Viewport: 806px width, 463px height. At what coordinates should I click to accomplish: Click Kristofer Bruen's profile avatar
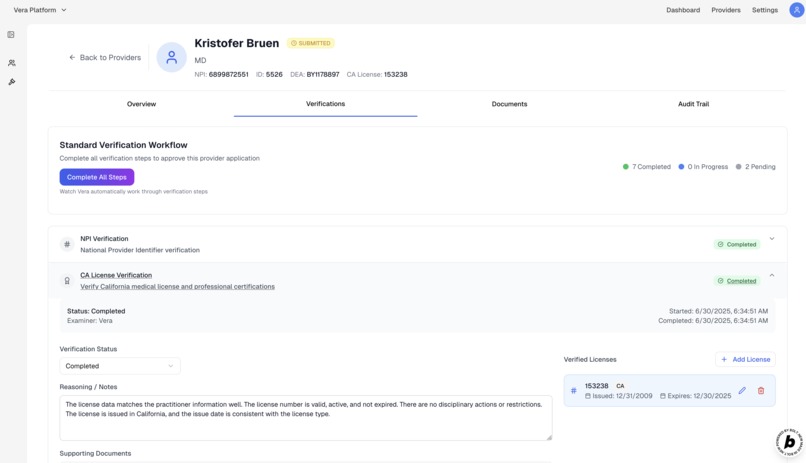coord(171,57)
